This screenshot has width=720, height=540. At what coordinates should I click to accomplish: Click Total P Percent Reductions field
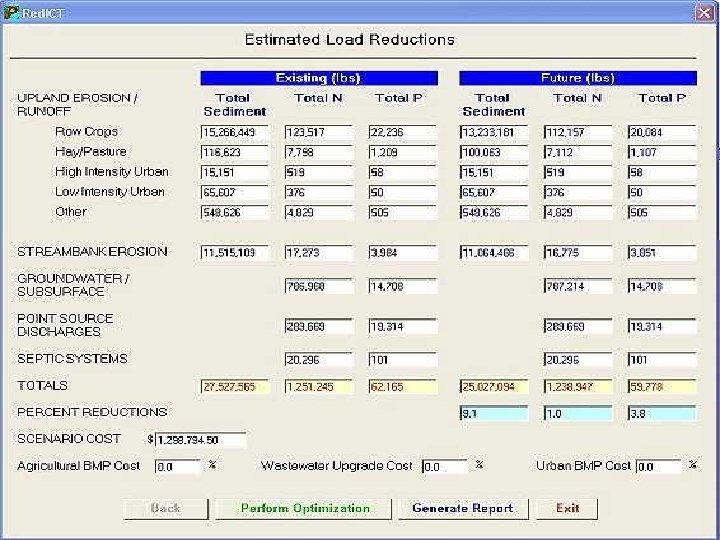pyautogui.click(x=660, y=413)
